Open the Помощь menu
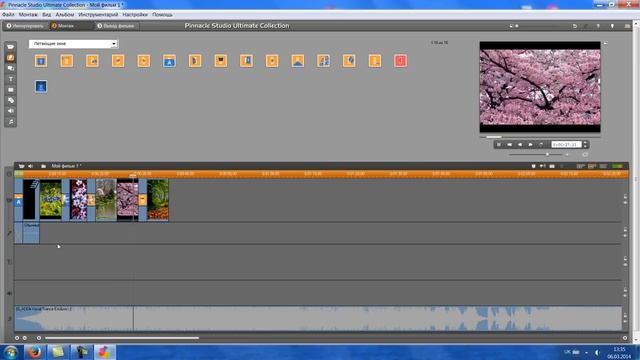Image resolution: width=640 pixels, height=360 pixels. point(162,15)
